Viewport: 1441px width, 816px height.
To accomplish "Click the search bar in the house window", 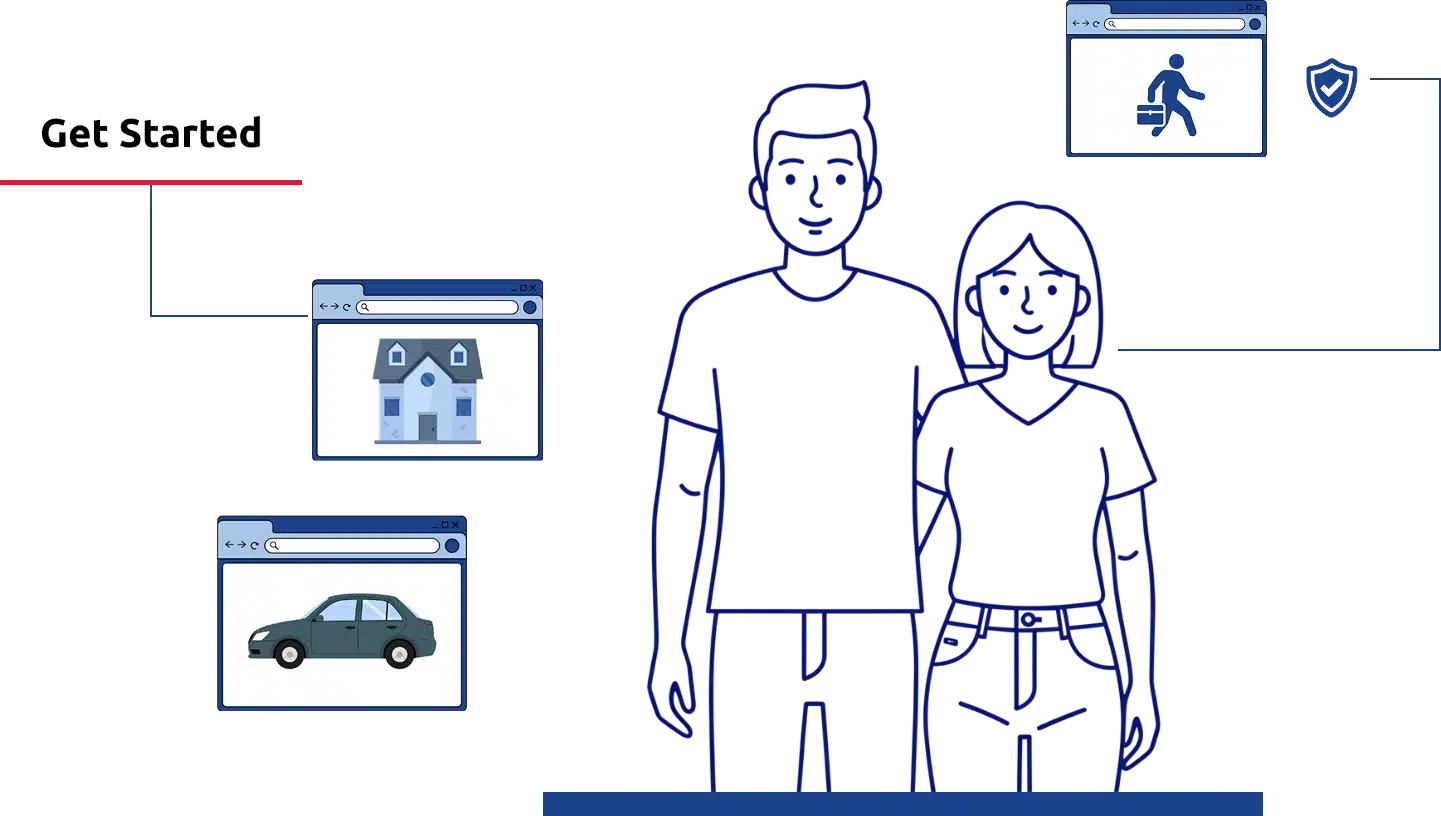I will 438,307.
